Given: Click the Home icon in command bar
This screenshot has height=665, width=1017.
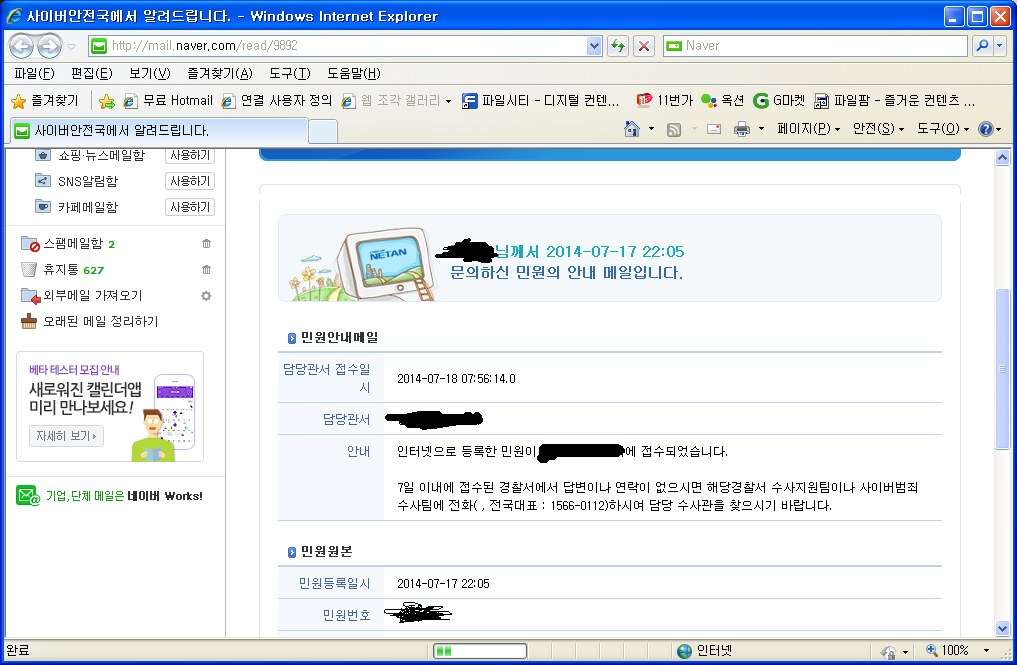Looking at the screenshot, I should (x=631, y=129).
